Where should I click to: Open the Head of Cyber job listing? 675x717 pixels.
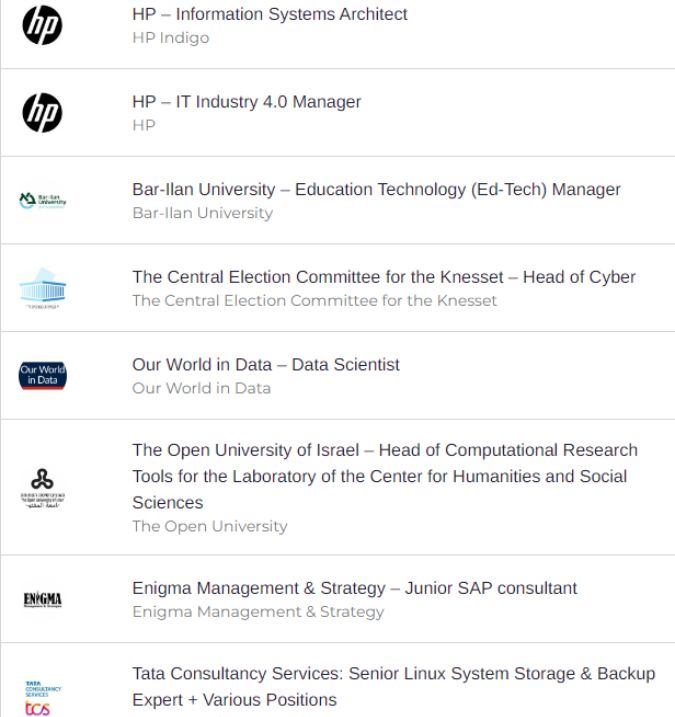(x=384, y=277)
